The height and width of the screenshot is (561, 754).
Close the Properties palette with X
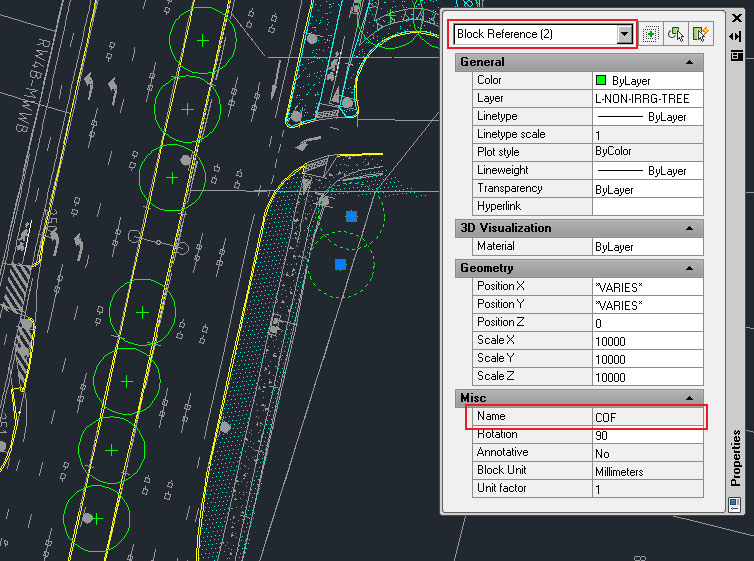pyautogui.click(x=735, y=17)
